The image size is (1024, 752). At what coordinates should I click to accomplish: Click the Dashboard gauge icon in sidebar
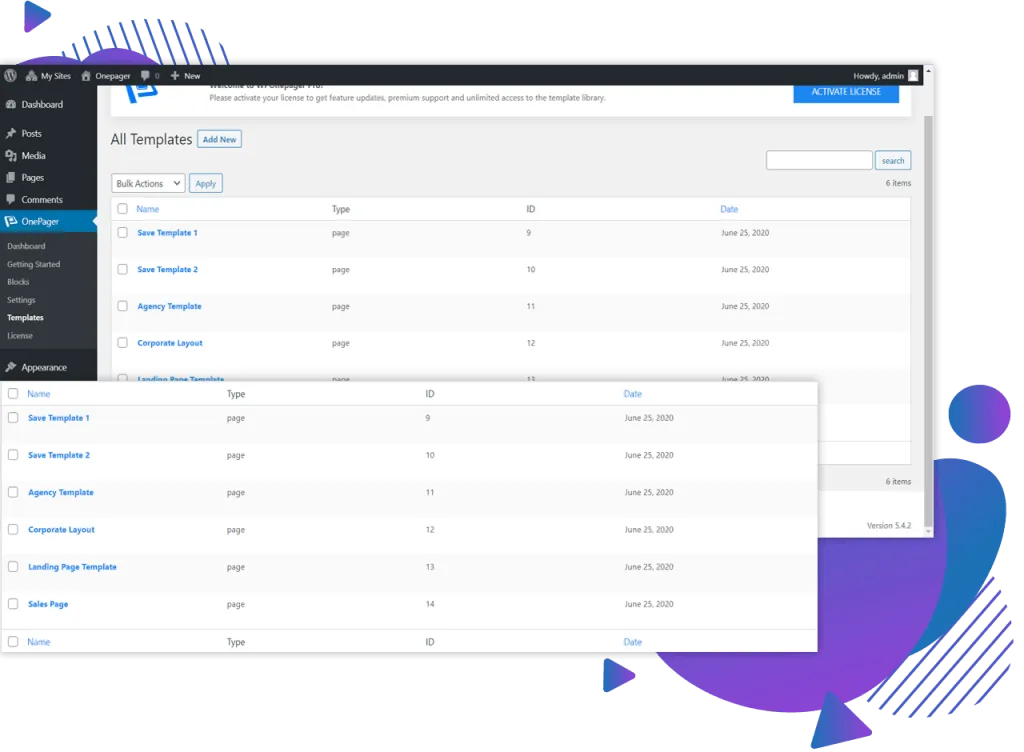tap(10, 104)
